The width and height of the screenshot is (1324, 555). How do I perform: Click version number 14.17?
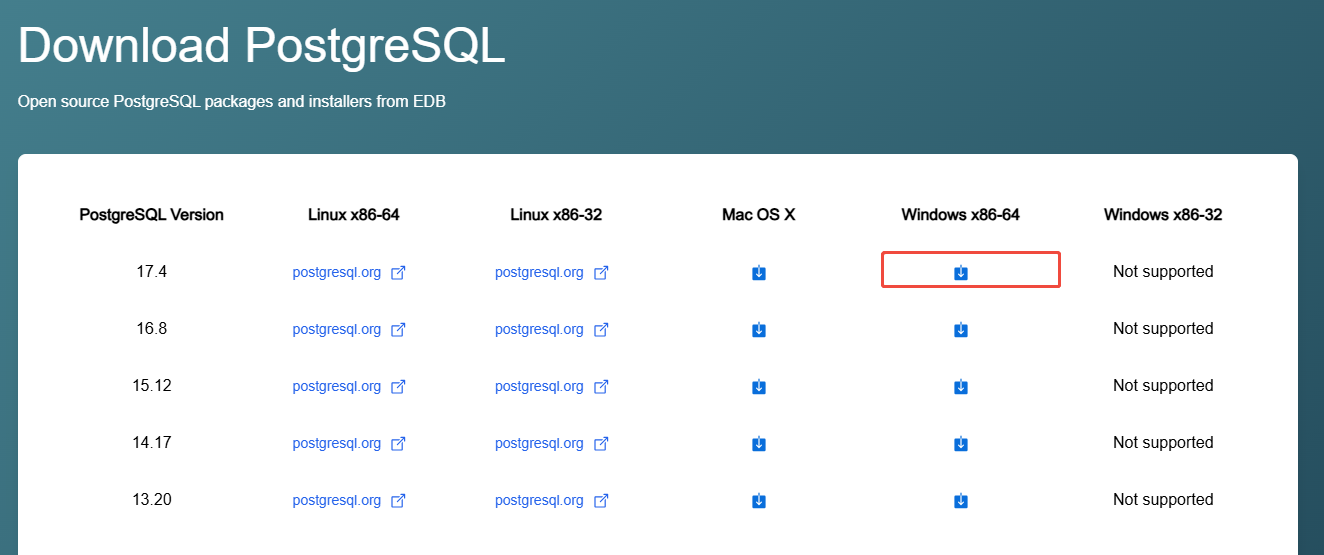[x=151, y=442]
